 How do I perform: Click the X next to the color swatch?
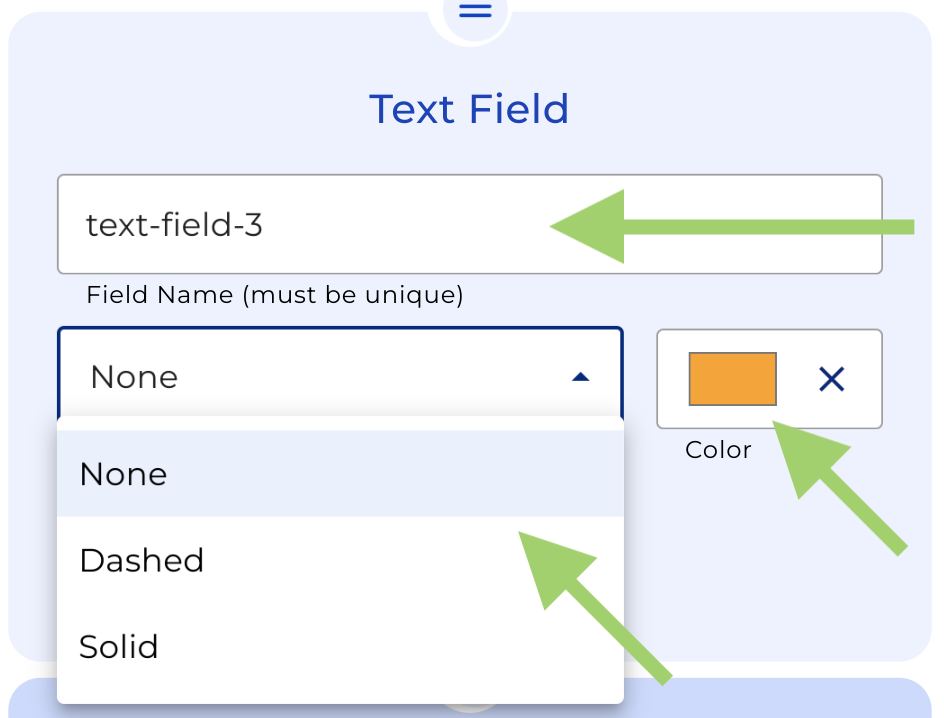coord(829,378)
